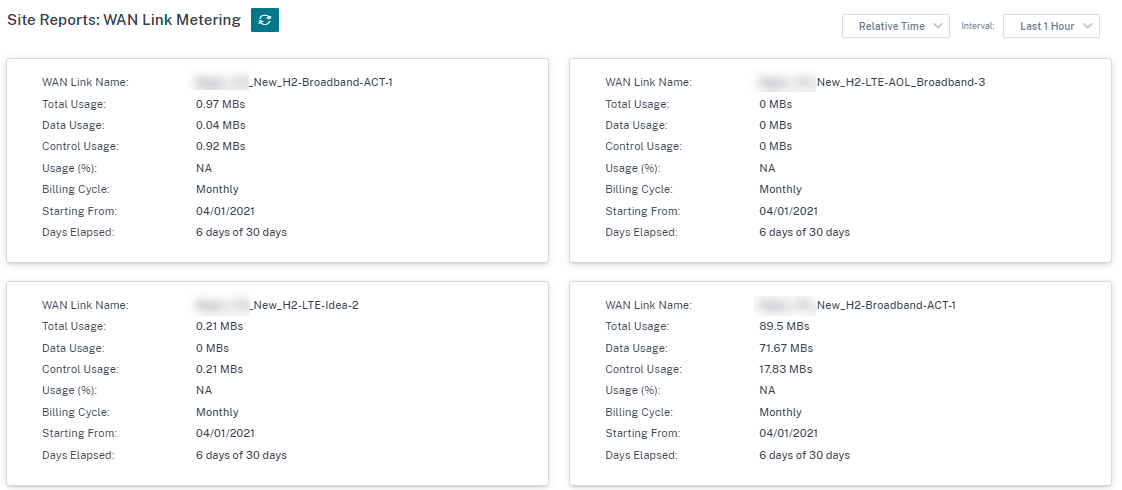Click the 71.67 MBs data usage value
This screenshot has width=1122, height=490.
point(786,348)
